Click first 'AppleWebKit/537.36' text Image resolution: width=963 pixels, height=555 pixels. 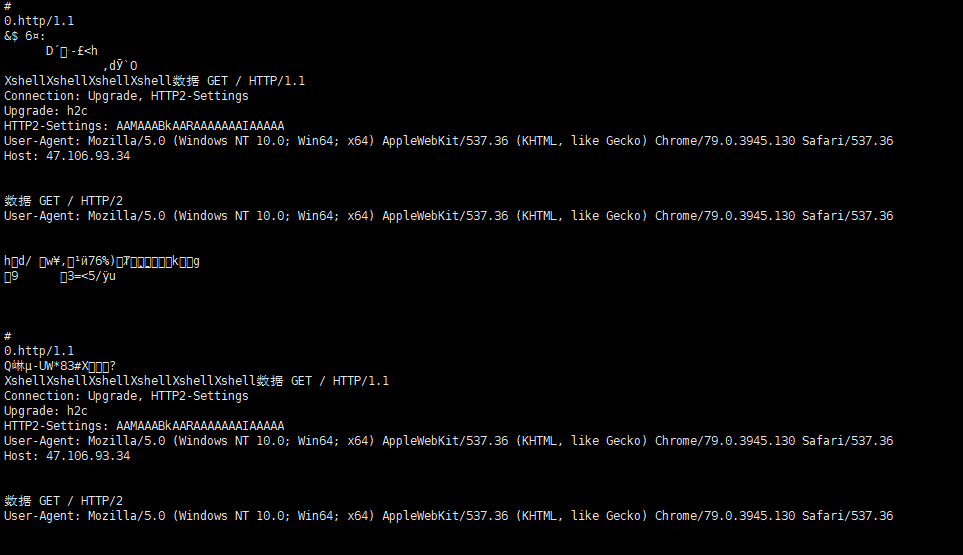tap(445, 141)
